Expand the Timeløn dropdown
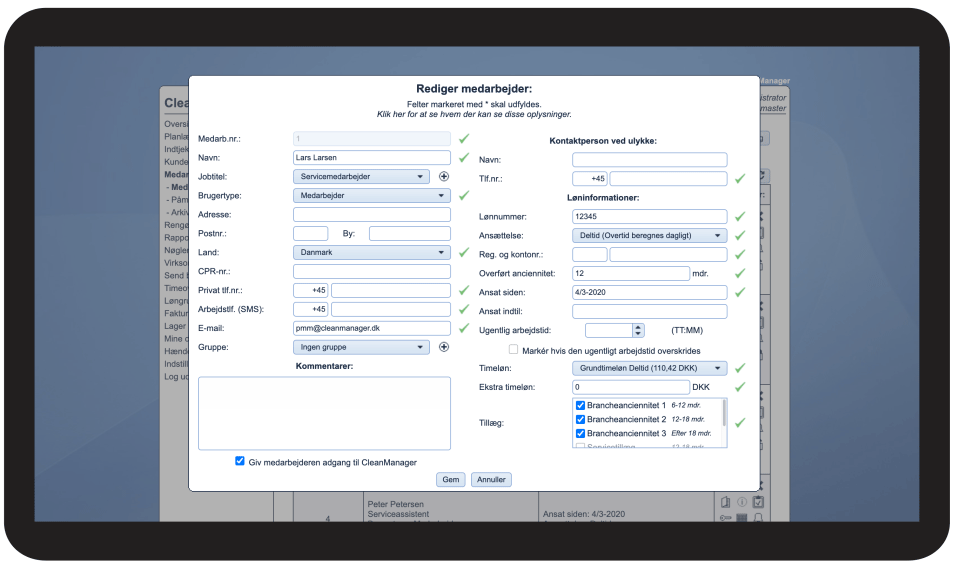Viewport: 954px width, 567px height. click(x=650, y=368)
